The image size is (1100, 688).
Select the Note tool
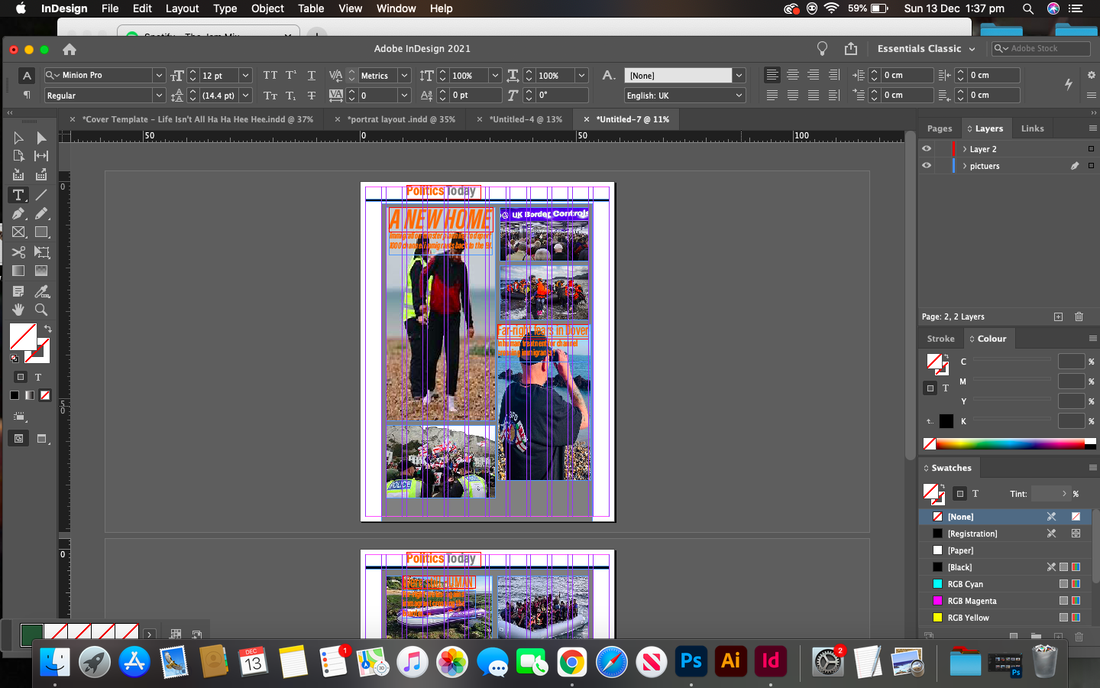(x=18, y=291)
